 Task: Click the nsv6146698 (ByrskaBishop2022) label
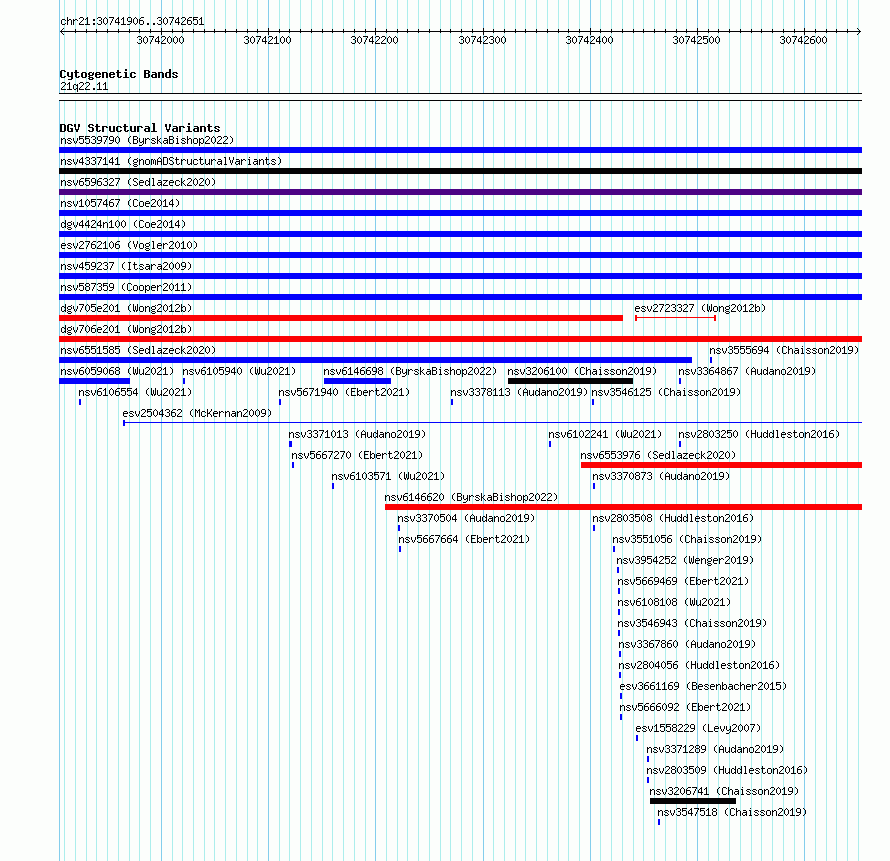(x=410, y=371)
